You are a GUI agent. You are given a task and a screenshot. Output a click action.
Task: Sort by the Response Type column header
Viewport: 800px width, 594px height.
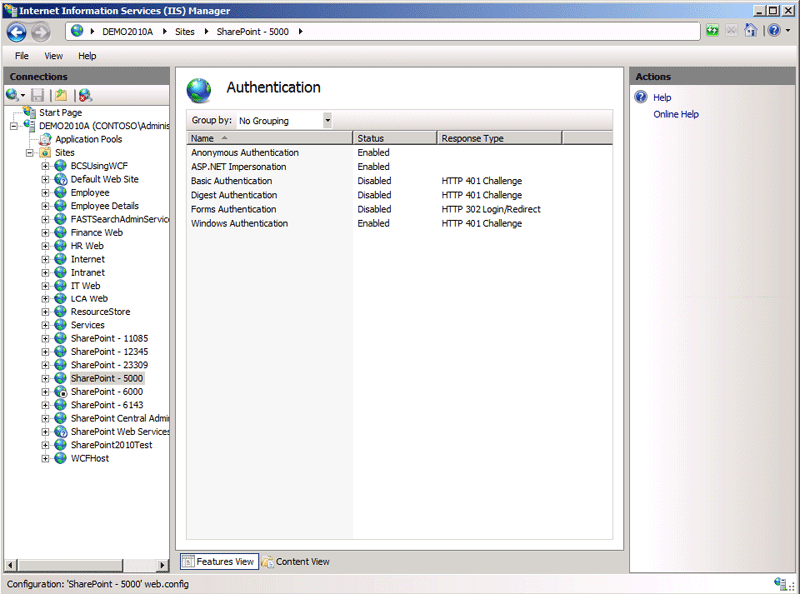coord(499,138)
